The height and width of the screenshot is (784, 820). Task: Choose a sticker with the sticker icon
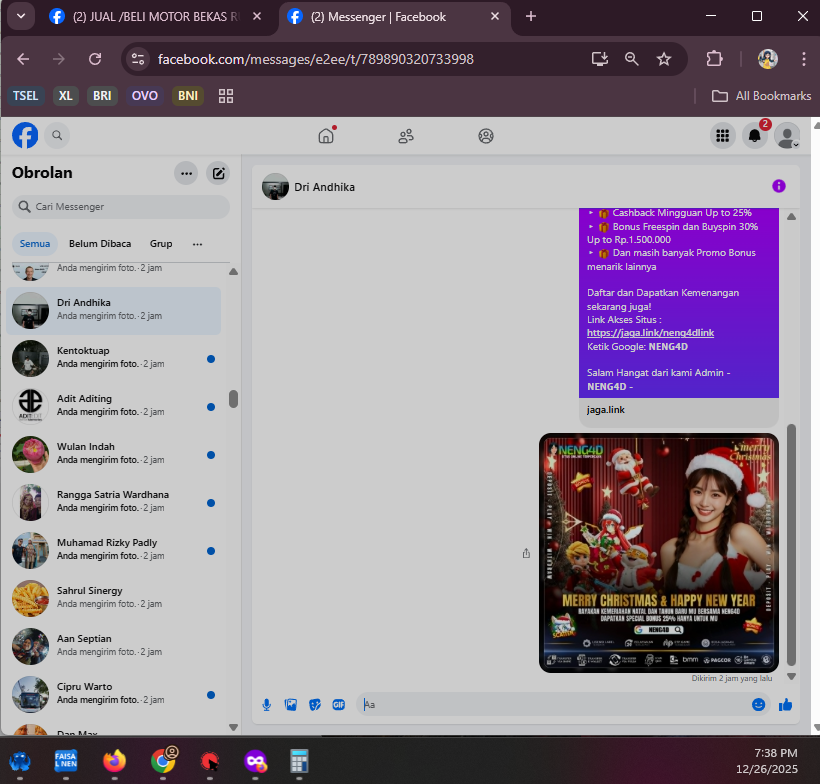tap(315, 705)
